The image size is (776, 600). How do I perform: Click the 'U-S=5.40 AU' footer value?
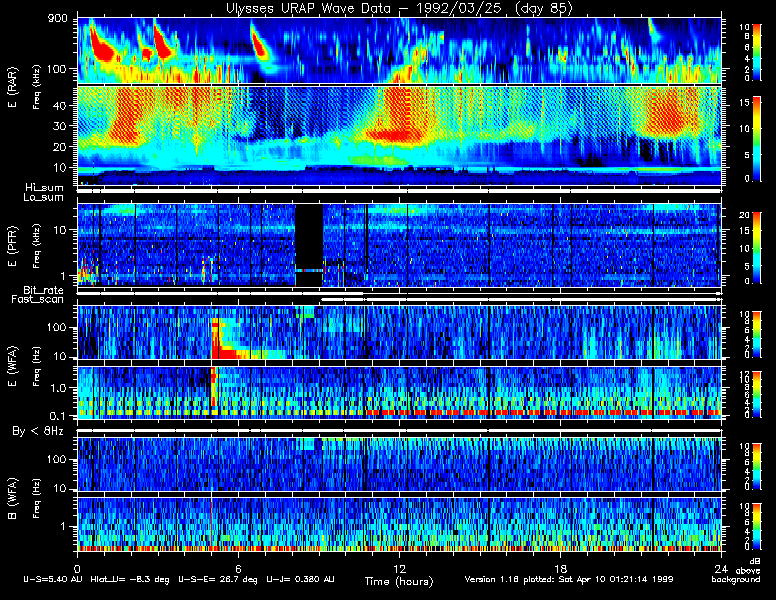click(x=52, y=579)
